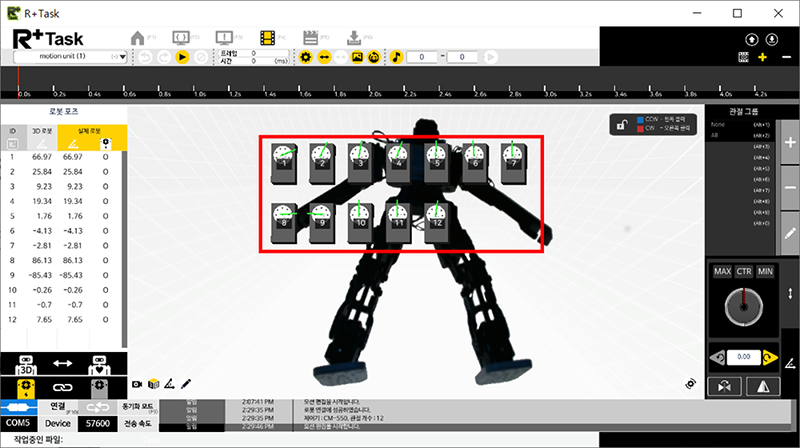
Task: Open the film strip motion editor icon
Action: coord(266,38)
